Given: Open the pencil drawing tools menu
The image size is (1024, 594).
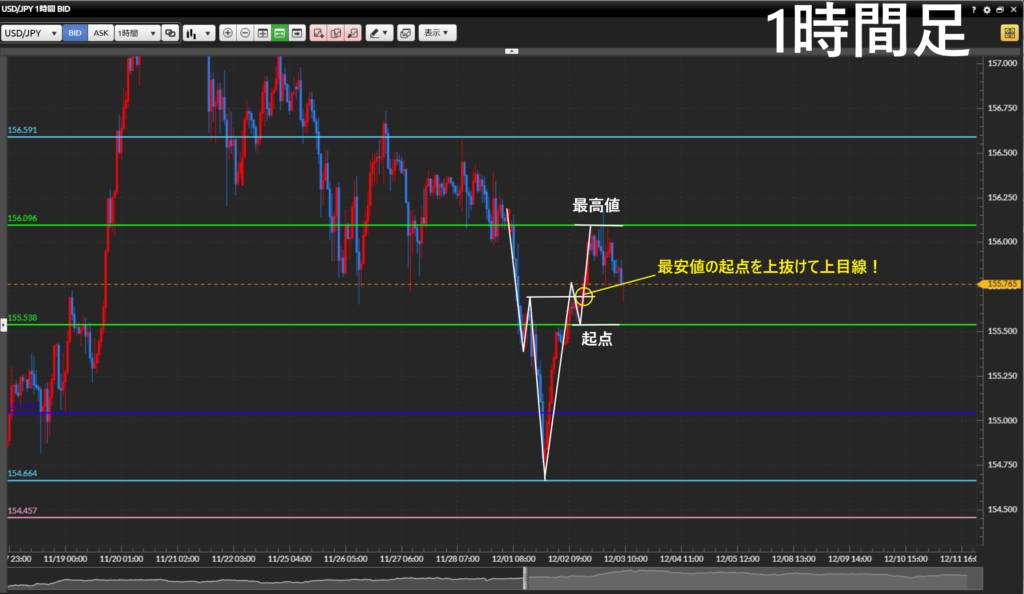Looking at the screenshot, I should pyautogui.click(x=379, y=33).
